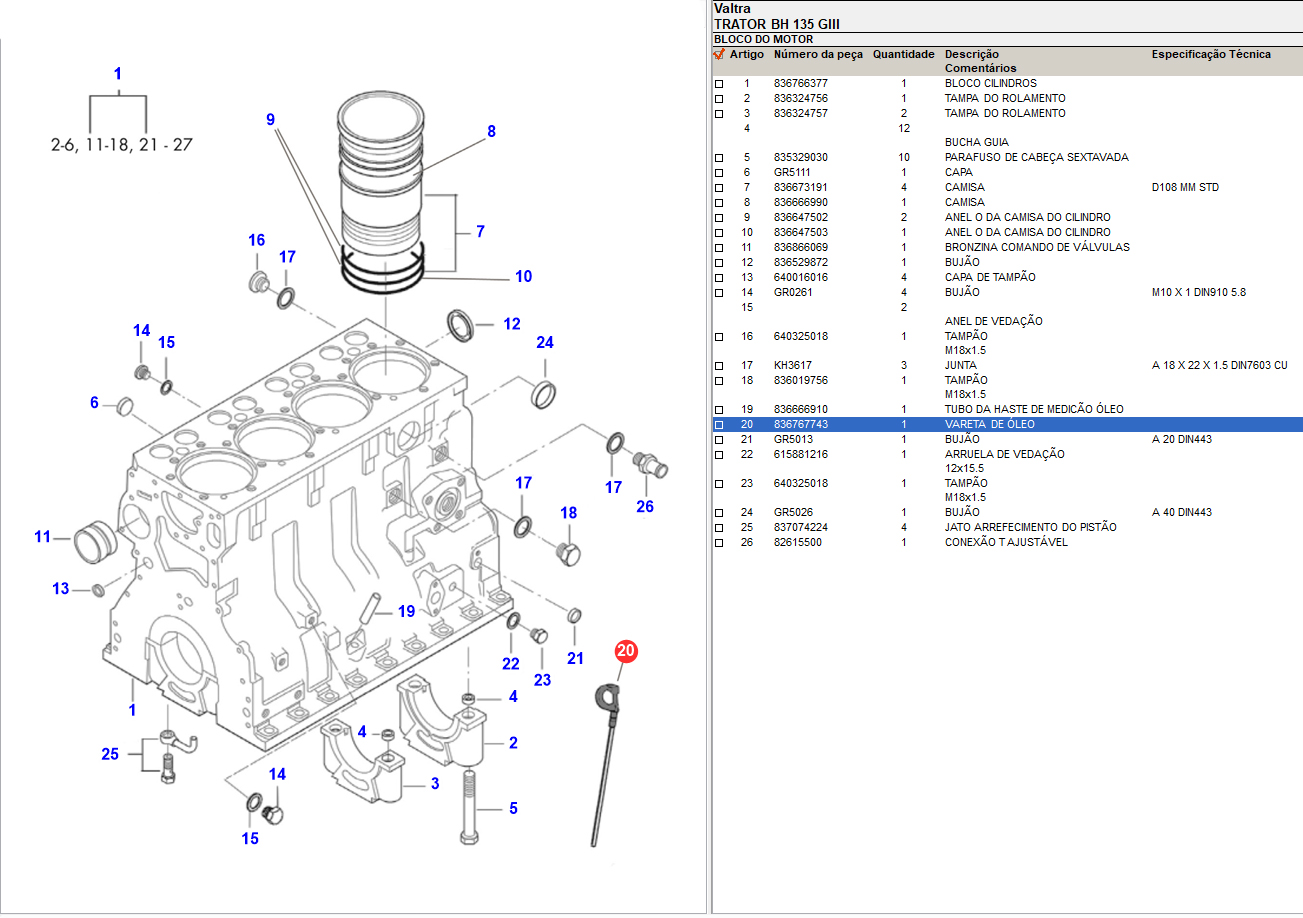Viewport: 1303px width, 918px height.
Task: Select callout 25 for piston cooling jet
Action: pyautogui.click(x=110, y=754)
